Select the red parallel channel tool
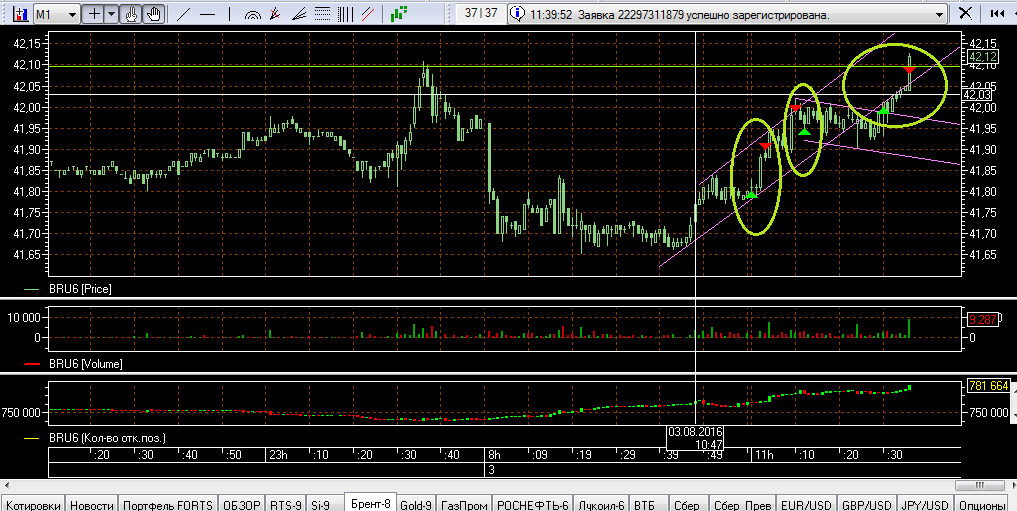The image size is (1017, 511). (x=368, y=14)
